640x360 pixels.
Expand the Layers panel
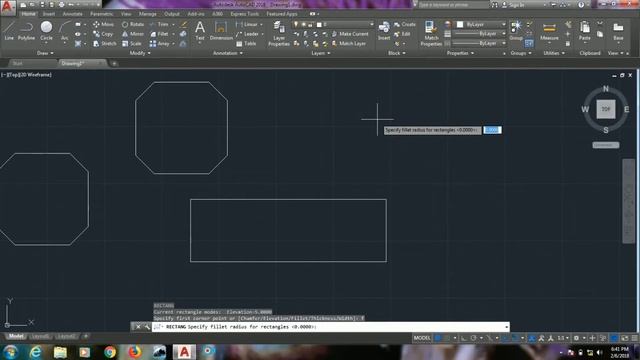320,53
